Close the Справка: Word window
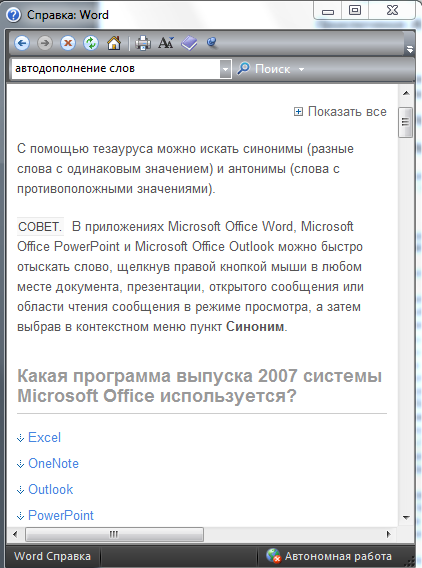Screen dimensions: 422x568 click(392, 11)
